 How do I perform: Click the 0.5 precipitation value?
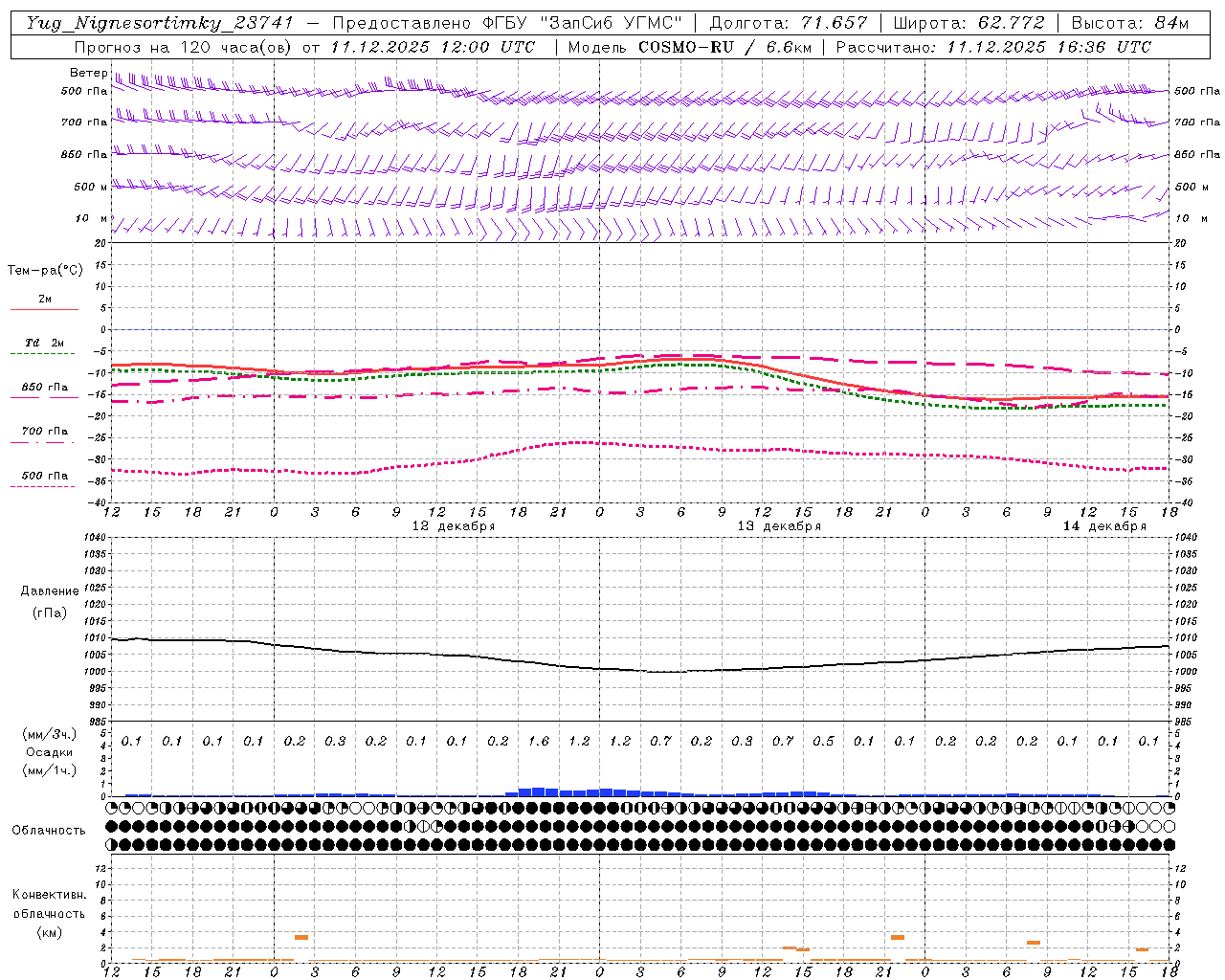pyautogui.click(x=823, y=741)
